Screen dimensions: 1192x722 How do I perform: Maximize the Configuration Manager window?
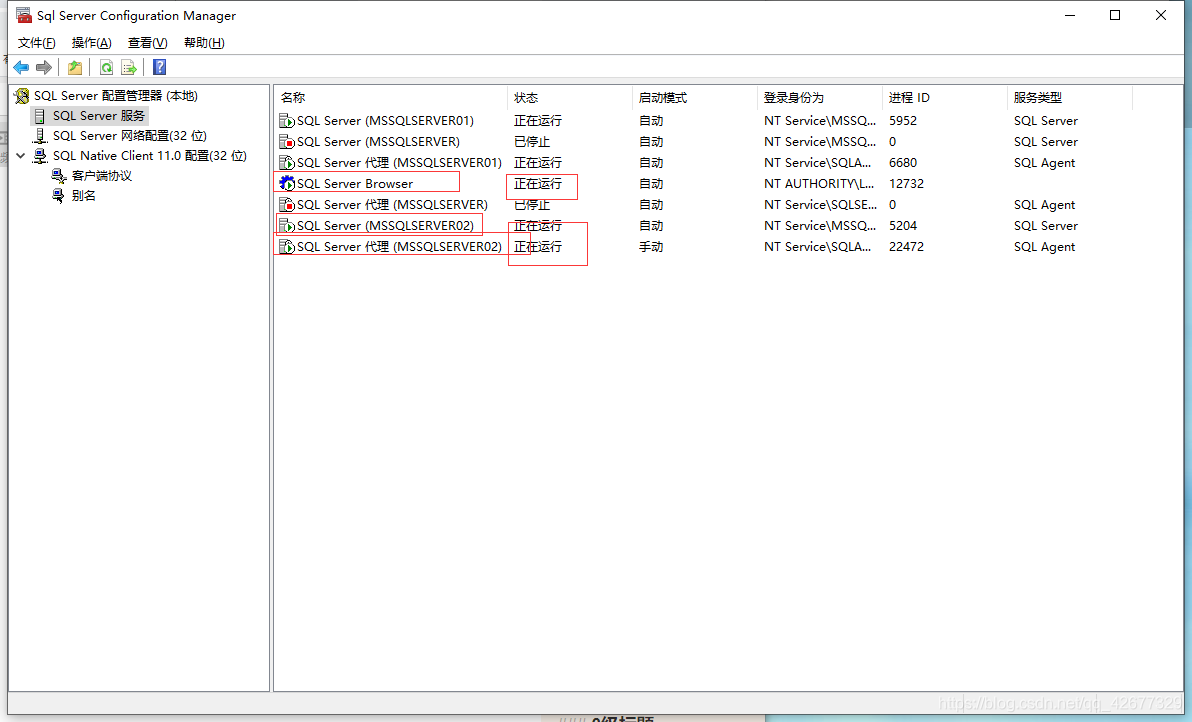click(x=1114, y=15)
